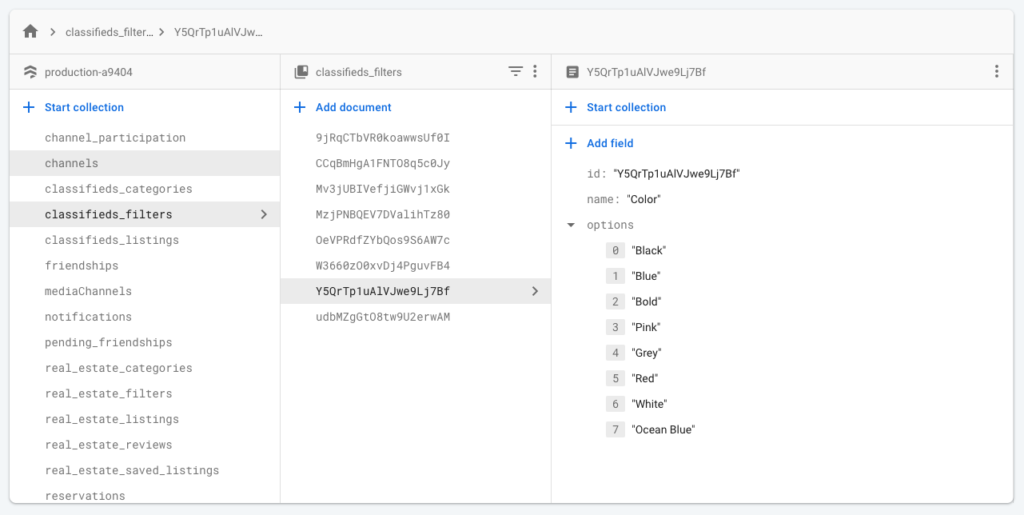The height and width of the screenshot is (515, 1024).
Task: Click the options field label
Action: click(610, 225)
